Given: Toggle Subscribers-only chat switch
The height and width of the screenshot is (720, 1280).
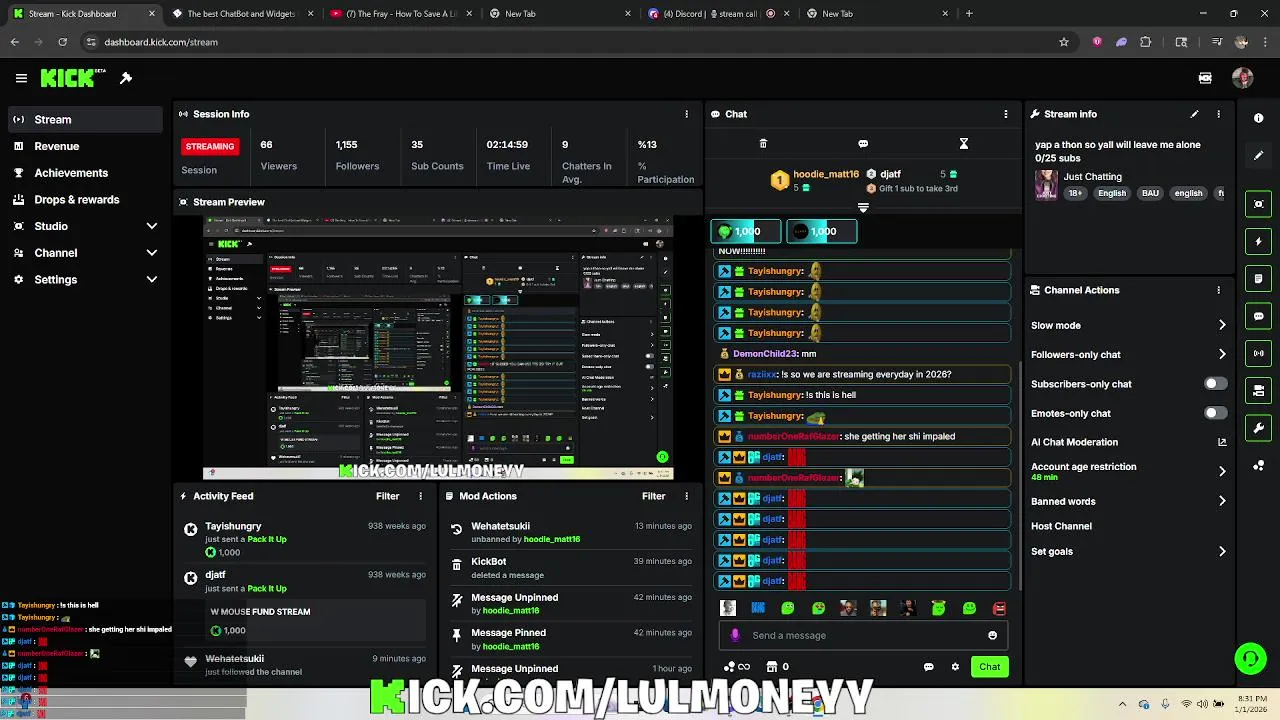Looking at the screenshot, I should [x=1215, y=384].
